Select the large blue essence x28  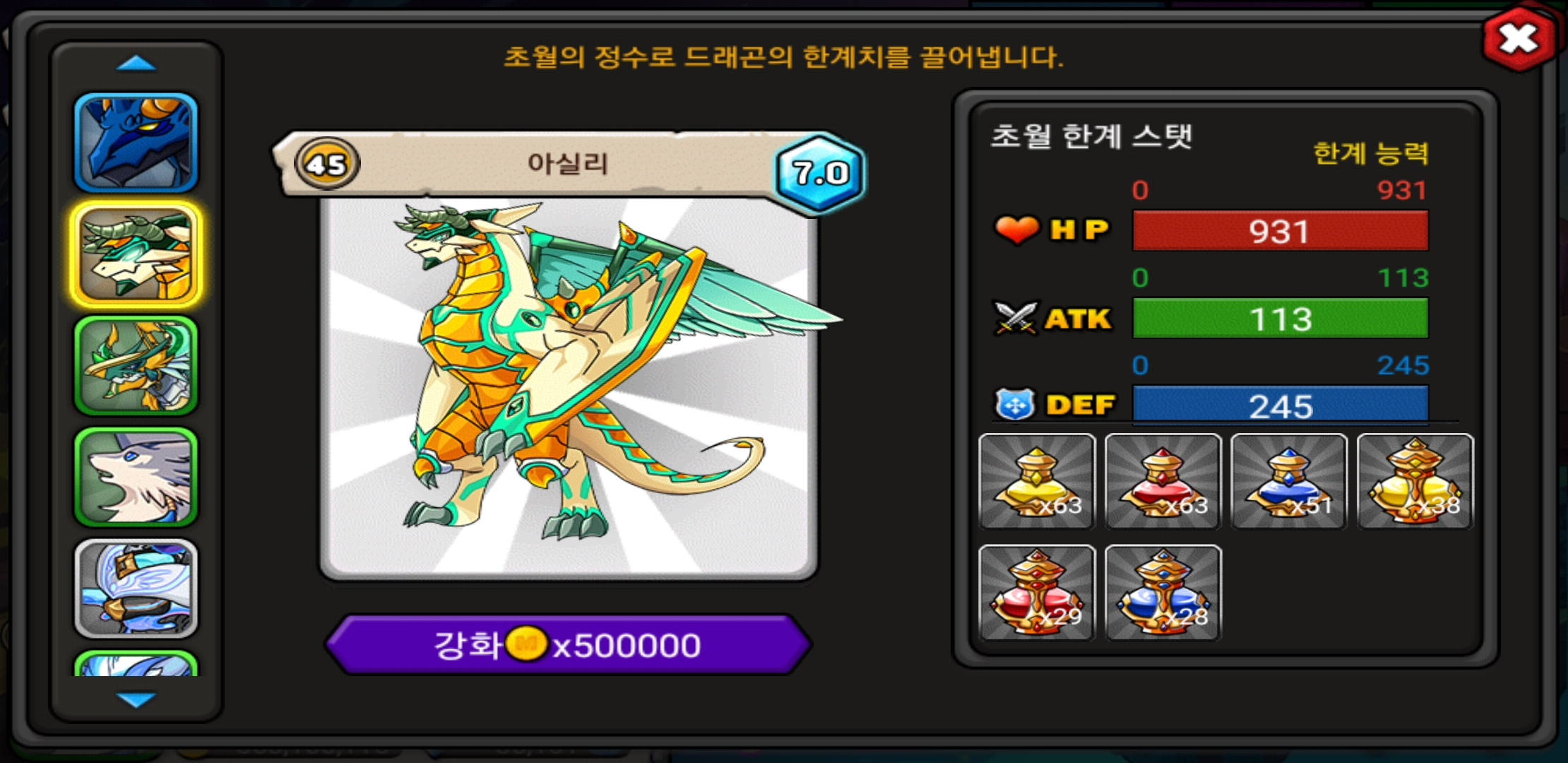1163,593
